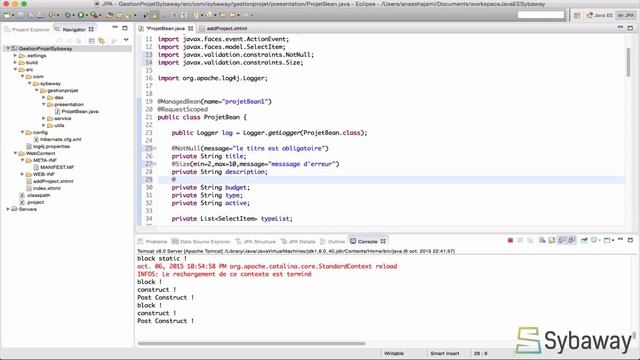The image size is (640, 360).
Task: Select hibernate.cfg.xml file
Action: 57,139
